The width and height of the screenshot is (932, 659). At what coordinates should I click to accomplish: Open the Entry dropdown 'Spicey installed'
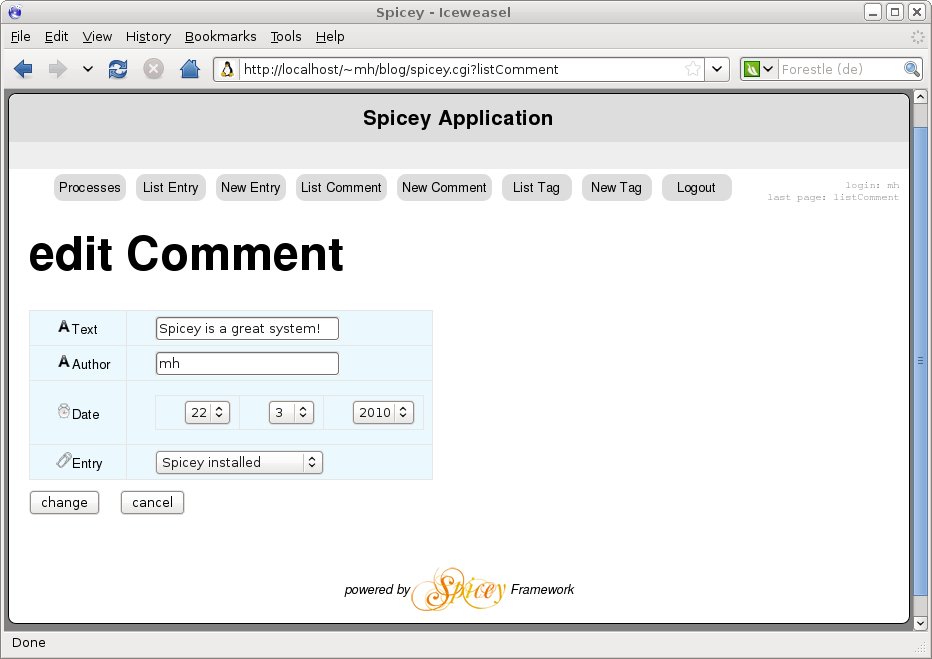click(x=240, y=463)
